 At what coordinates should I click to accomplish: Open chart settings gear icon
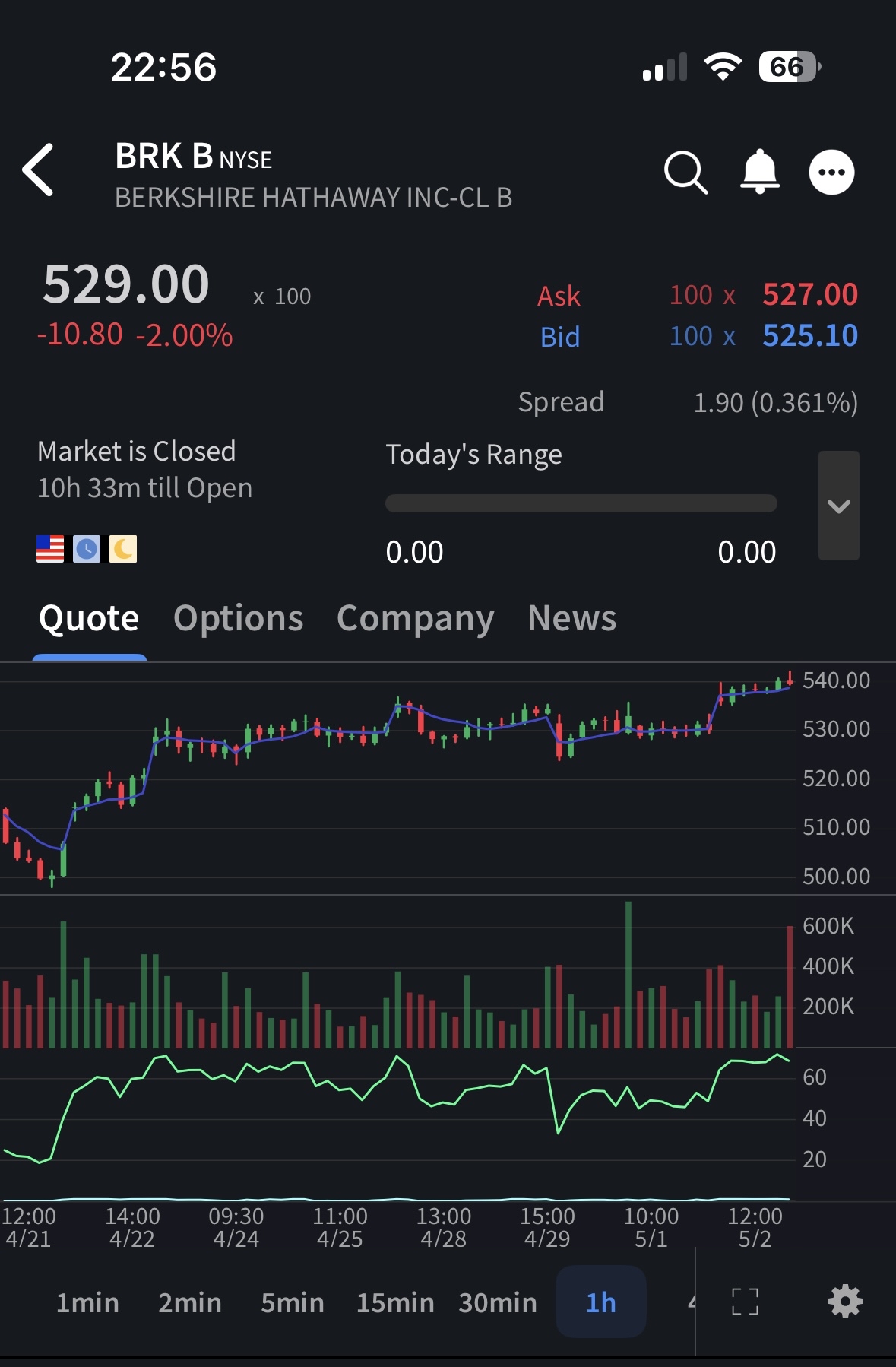pyautogui.click(x=845, y=1302)
